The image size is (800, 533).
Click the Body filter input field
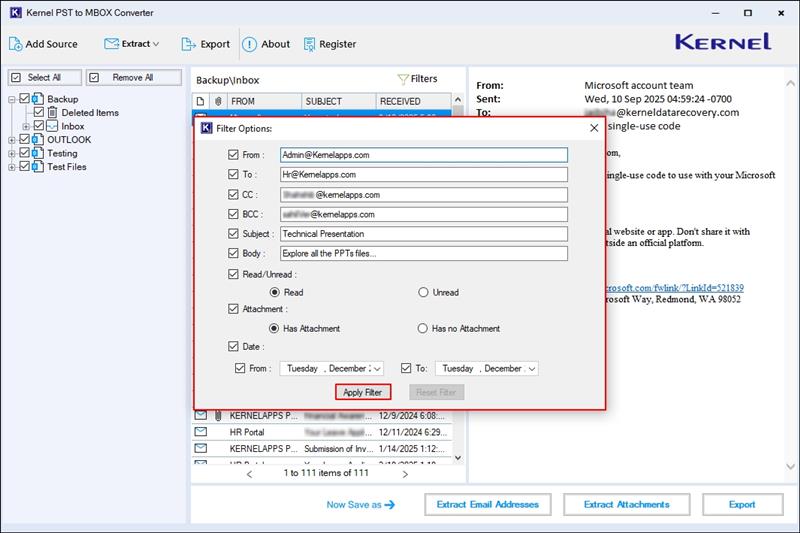[424, 253]
